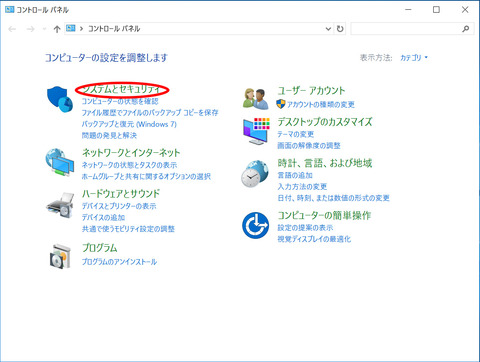Viewport: 480px width, 362px height.
Task: Click the Clock, Language, Region globe-clock icon
Action: coord(255,174)
